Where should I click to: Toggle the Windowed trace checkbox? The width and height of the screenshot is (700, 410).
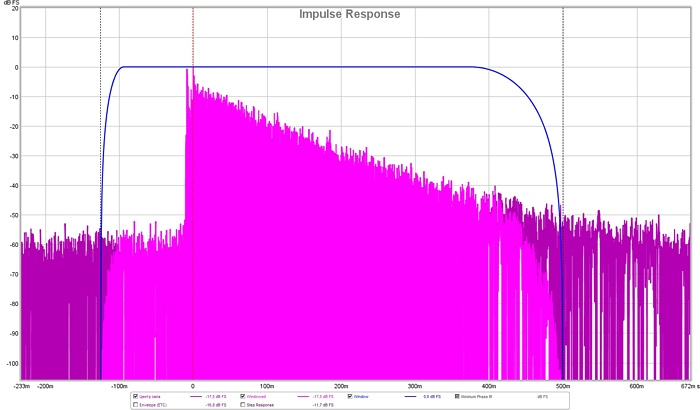point(242,396)
